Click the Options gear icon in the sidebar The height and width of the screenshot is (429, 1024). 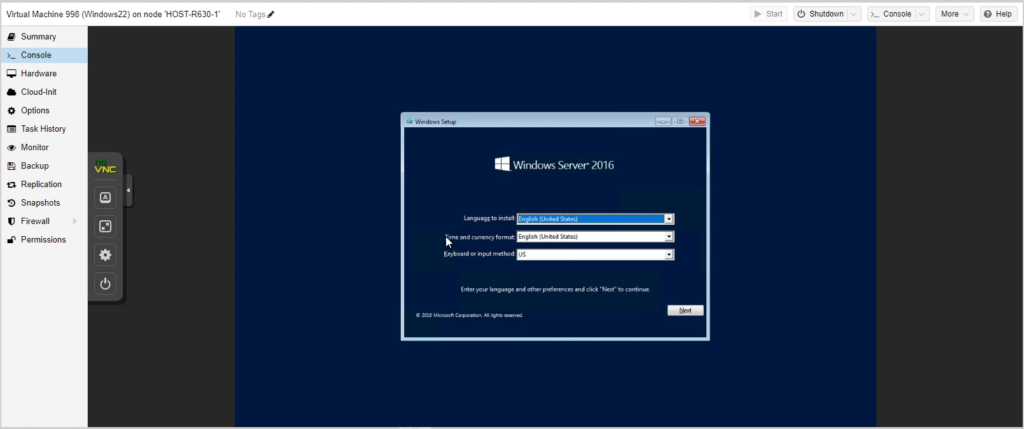point(11,110)
